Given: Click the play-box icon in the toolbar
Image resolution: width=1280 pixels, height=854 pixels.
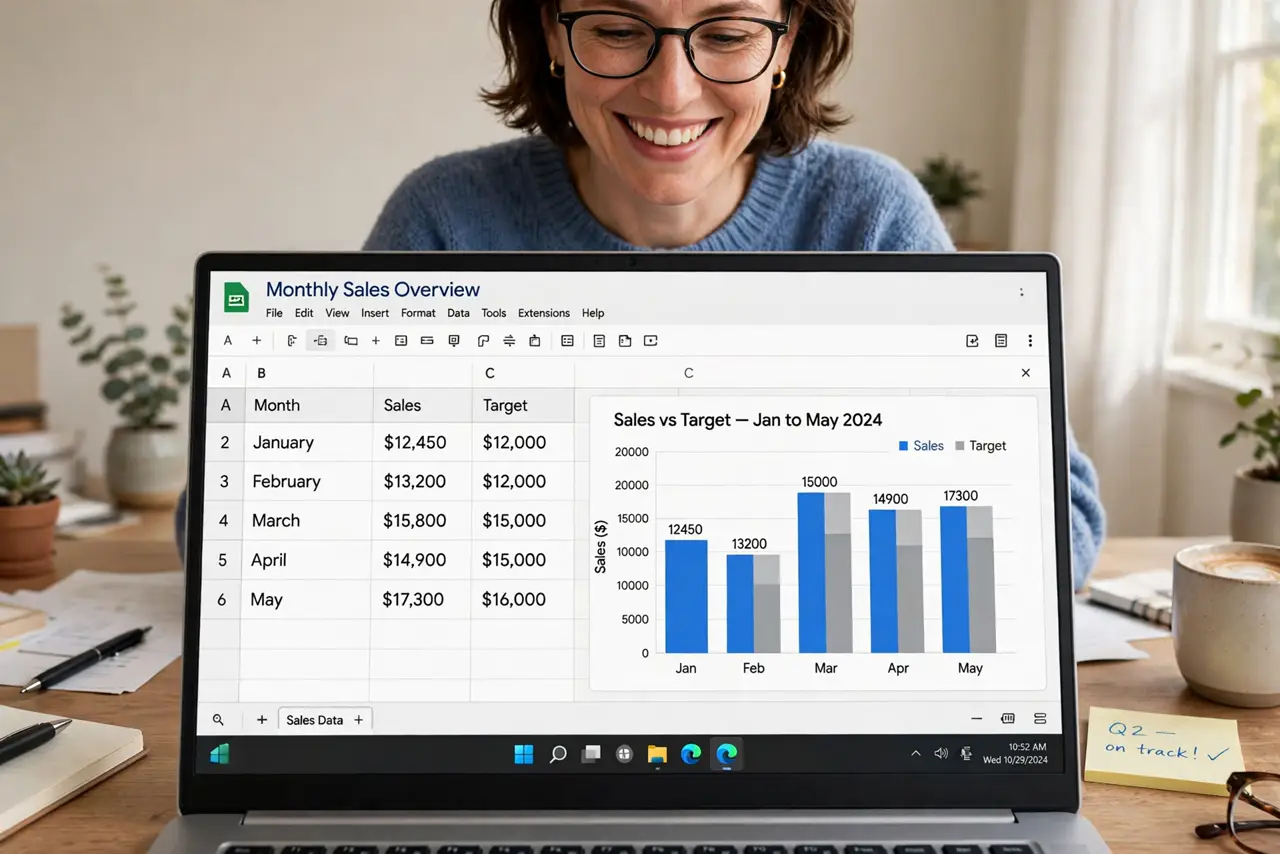Looking at the screenshot, I should (651, 341).
